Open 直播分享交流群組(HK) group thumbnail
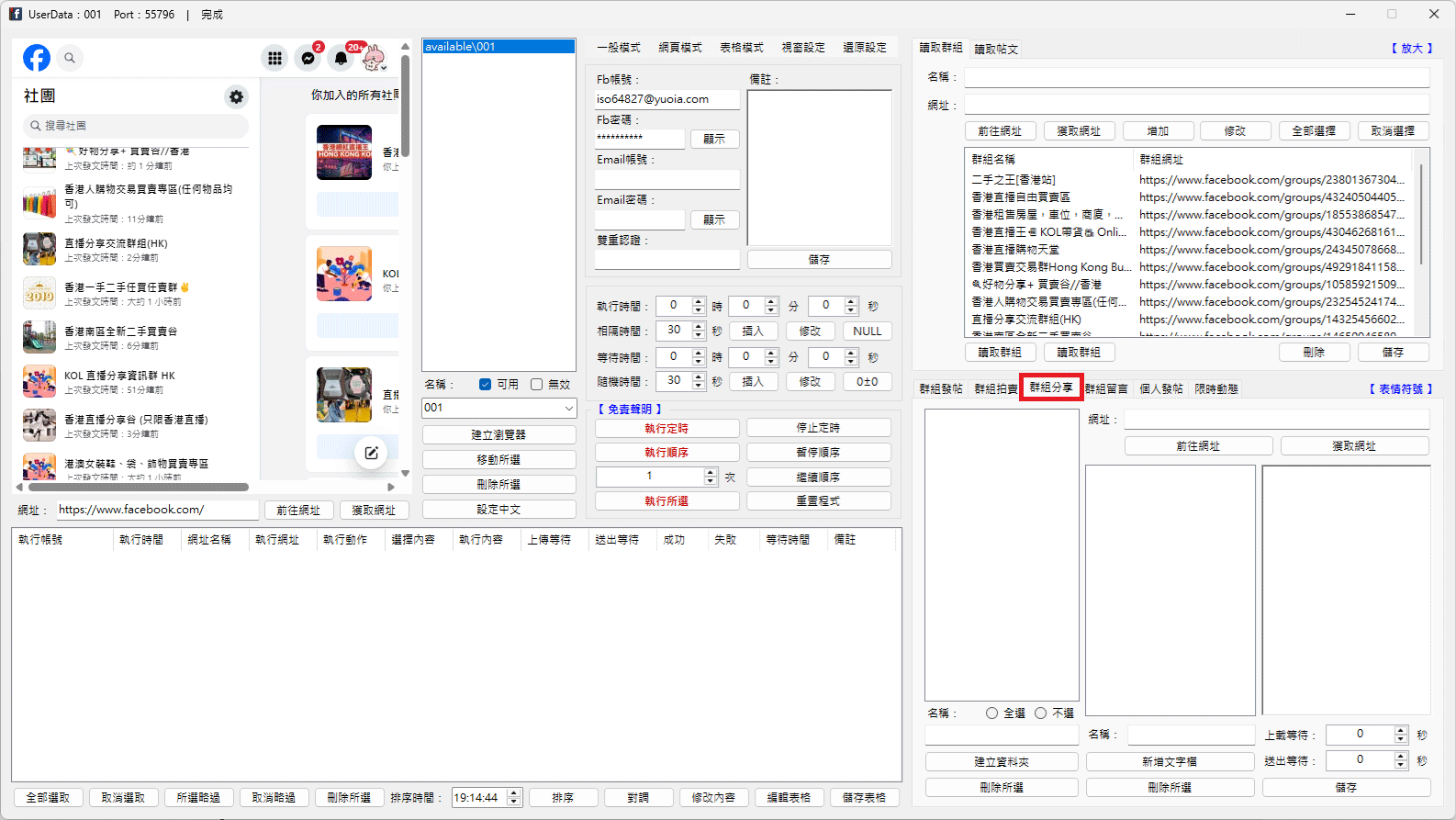Viewport: 1456px width, 820px height. pos(39,249)
